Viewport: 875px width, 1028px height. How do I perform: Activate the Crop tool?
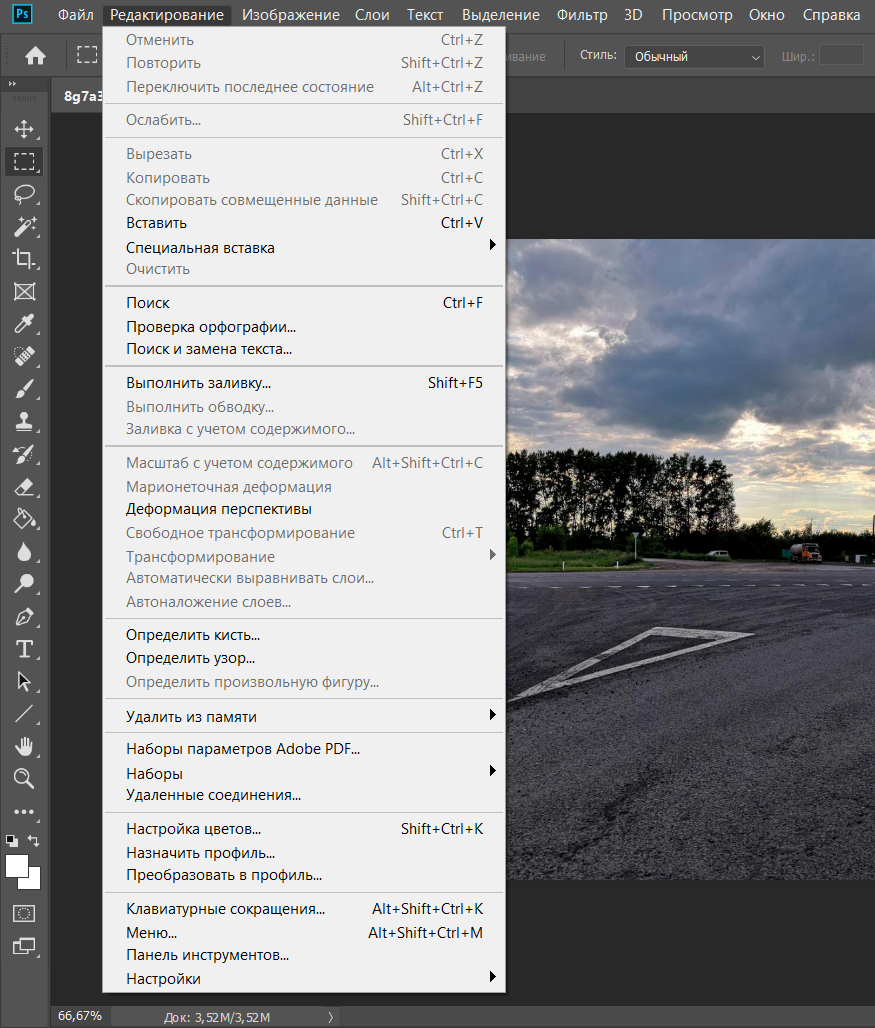24,259
